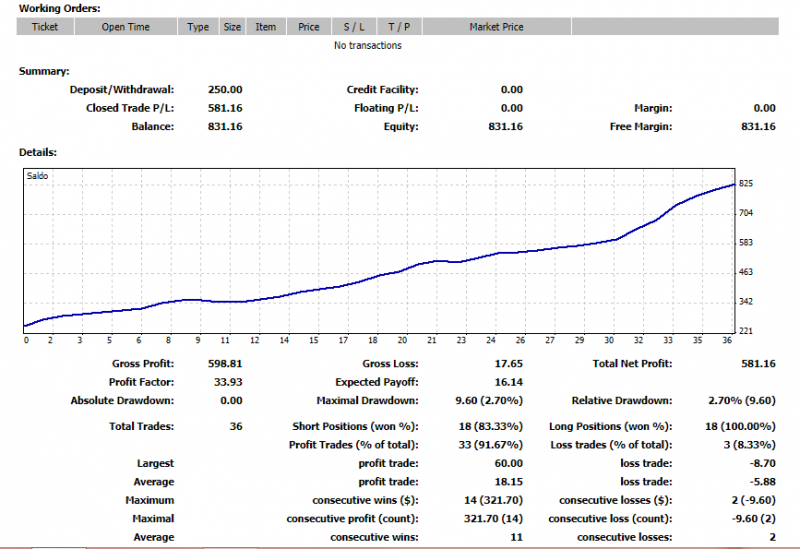Click the Maximal Drawdown value
The height and width of the screenshot is (549, 800).
(x=489, y=401)
